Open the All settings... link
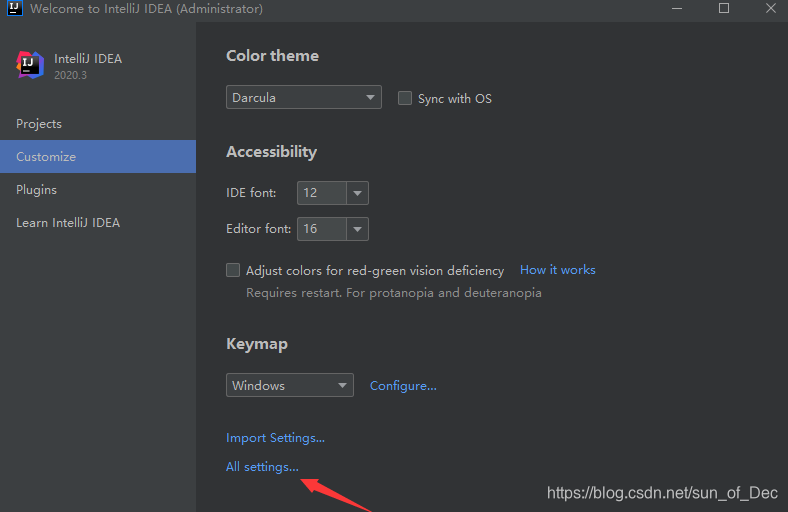Viewport: 788px width, 512px height. [262, 467]
